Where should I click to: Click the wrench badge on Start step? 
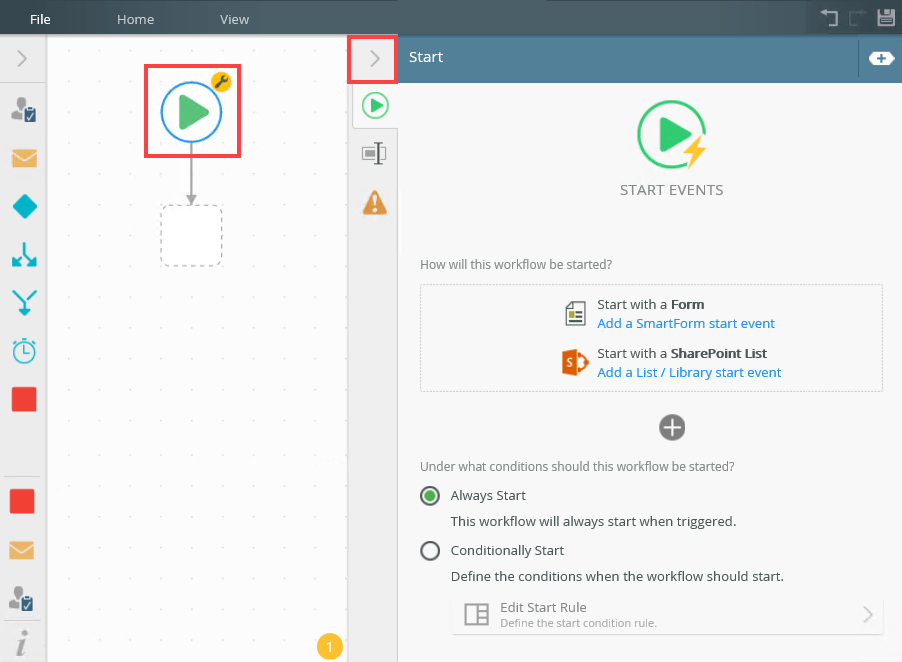click(x=221, y=82)
